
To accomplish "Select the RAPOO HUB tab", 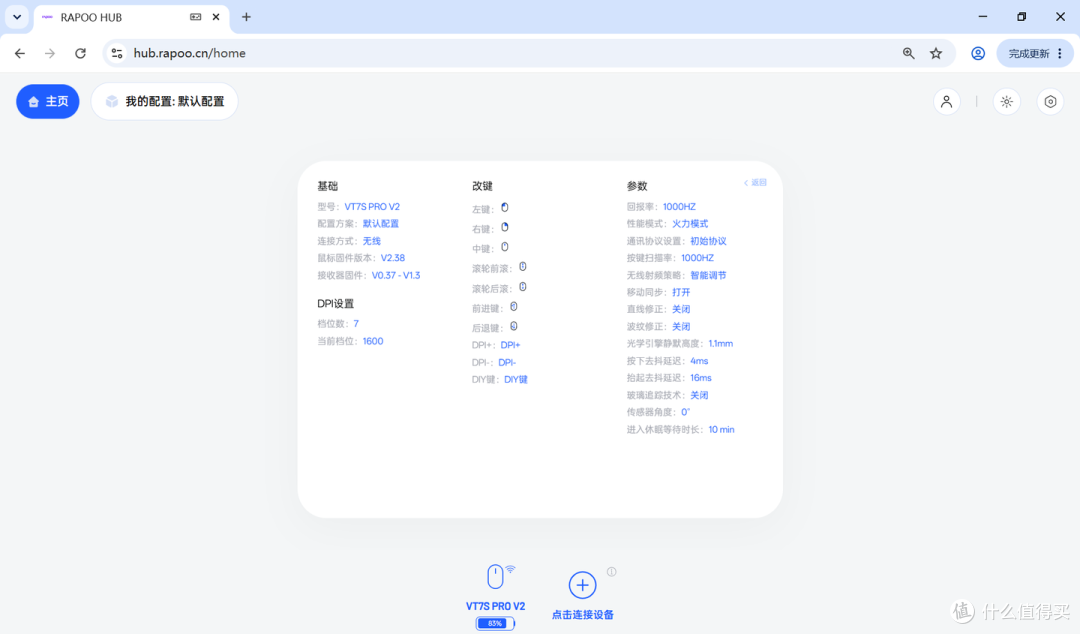I will coord(131,17).
